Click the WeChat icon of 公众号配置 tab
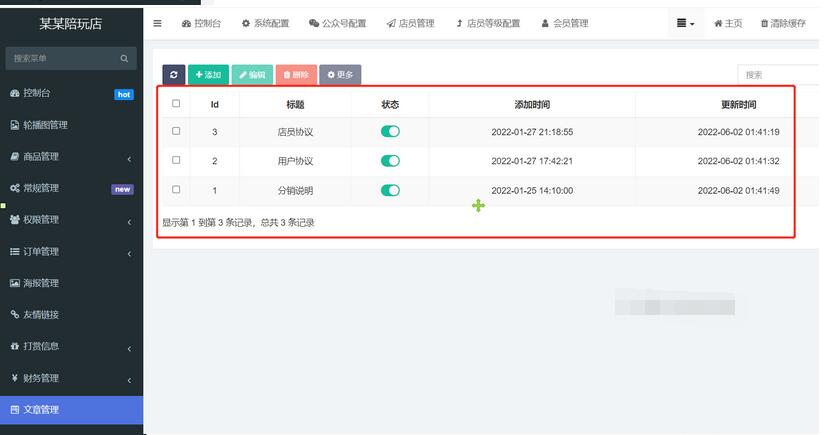The width and height of the screenshot is (830, 435). tap(314, 23)
